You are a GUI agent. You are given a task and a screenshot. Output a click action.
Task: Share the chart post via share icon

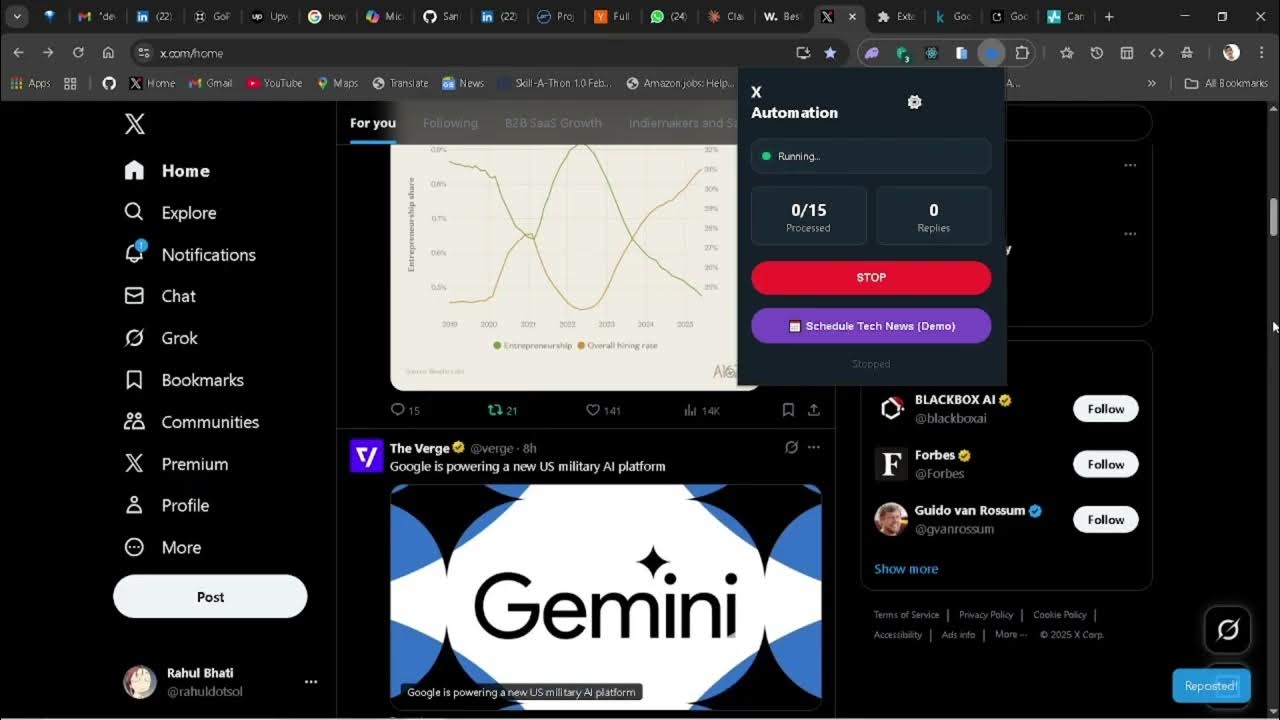pos(814,410)
